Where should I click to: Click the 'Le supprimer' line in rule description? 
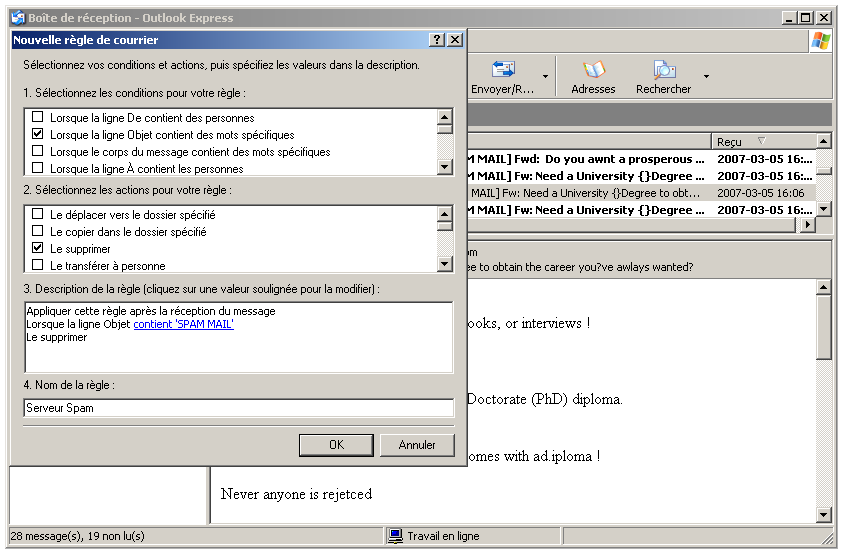[x=57, y=337]
